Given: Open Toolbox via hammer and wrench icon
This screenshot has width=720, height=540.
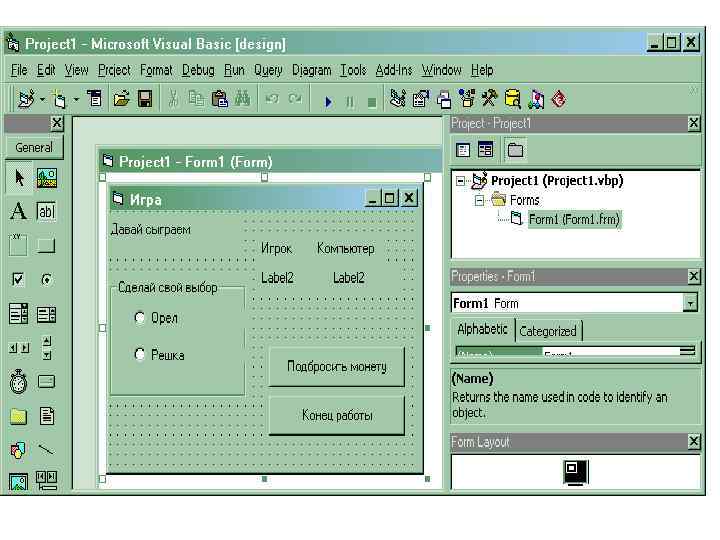Looking at the screenshot, I should tap(489, 98).
